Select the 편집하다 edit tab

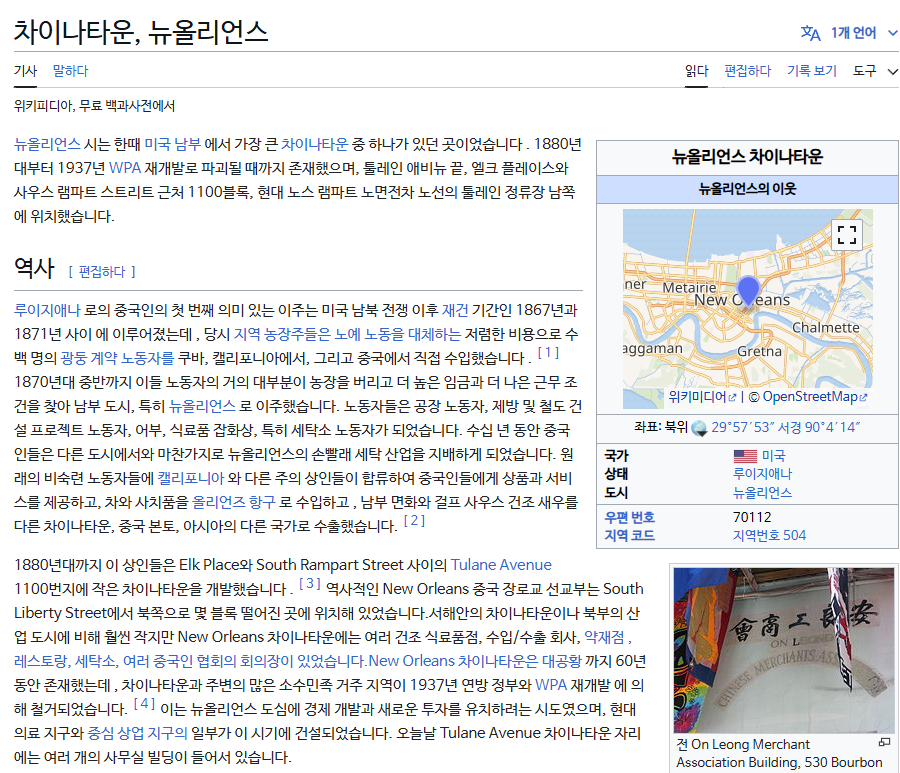click(x=747, y=71)
